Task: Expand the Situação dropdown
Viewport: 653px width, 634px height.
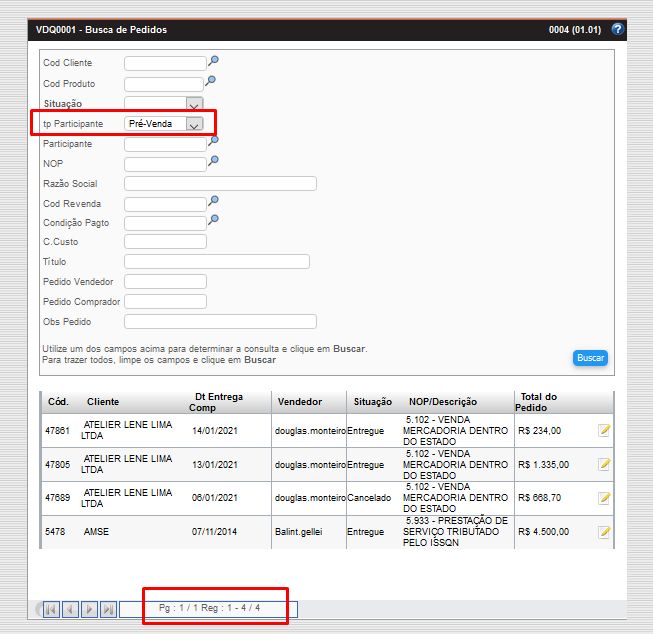Action: pyautogui.click(x=194, y=104)
